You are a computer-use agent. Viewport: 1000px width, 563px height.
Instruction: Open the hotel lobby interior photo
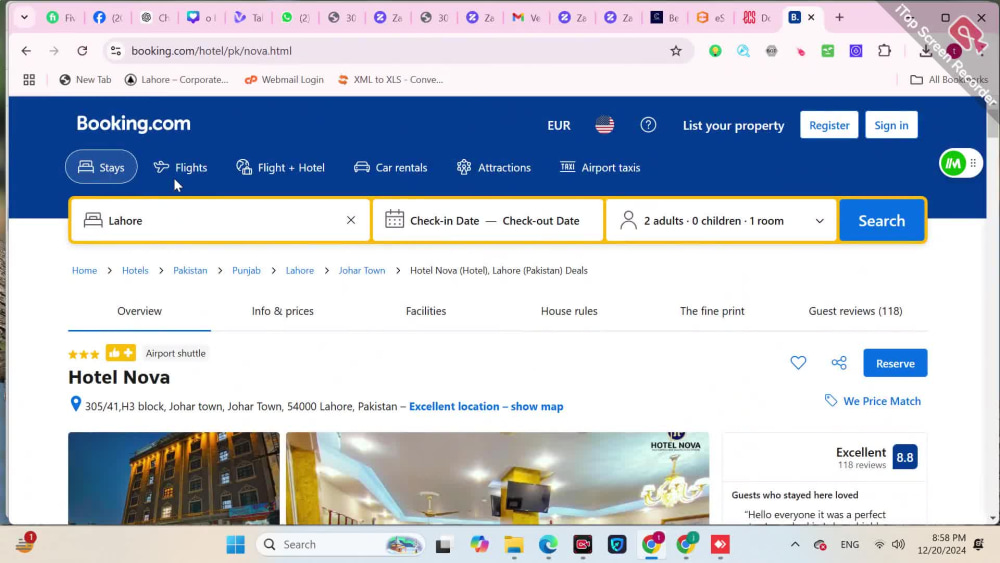pyautogui.click(x=497, y=478)
